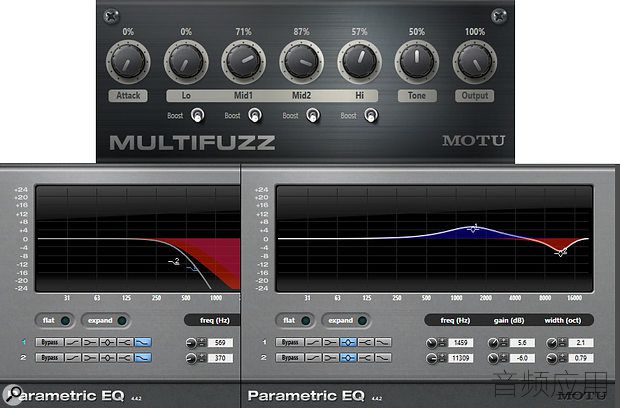Bypass the 1459 Hz EQ band

(290, 342)
